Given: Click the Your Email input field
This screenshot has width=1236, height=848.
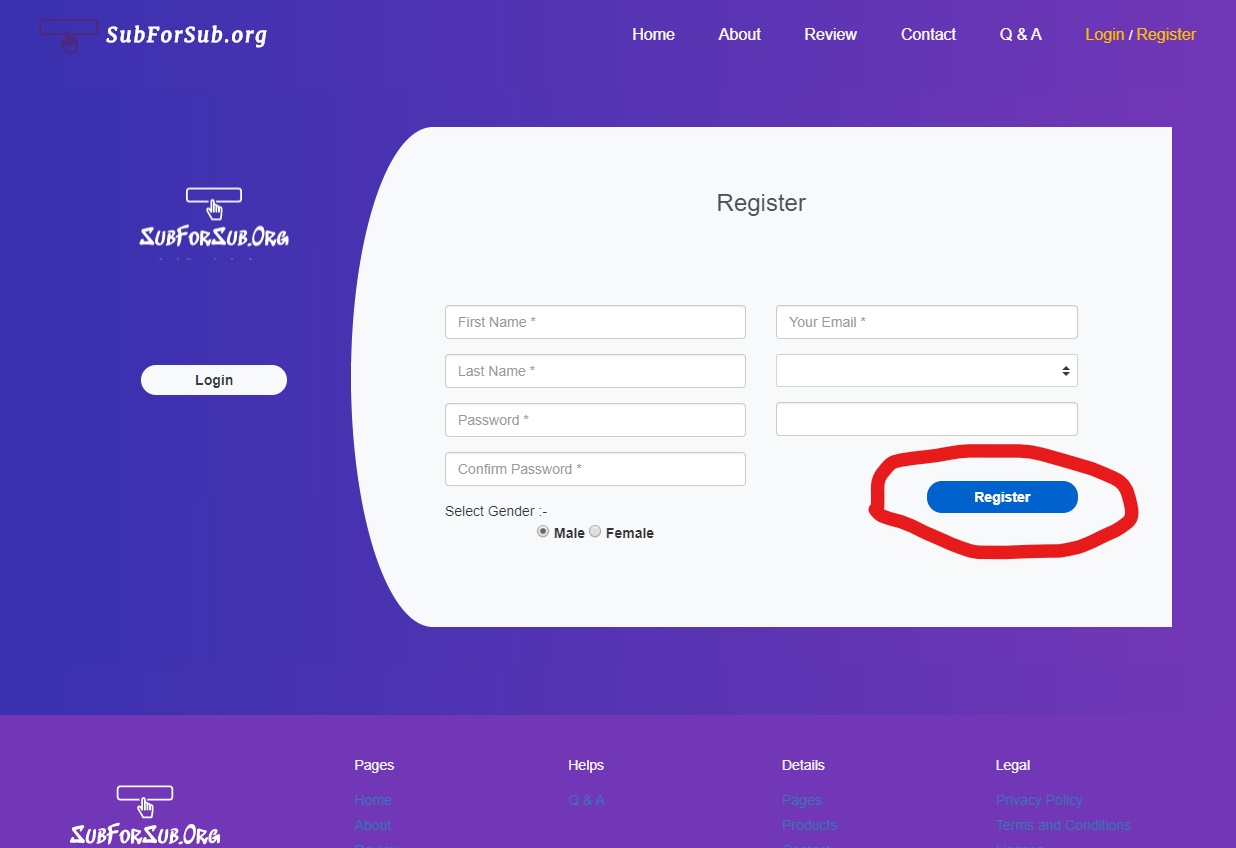Looking at the screenshot, I should tap(926, 322).
